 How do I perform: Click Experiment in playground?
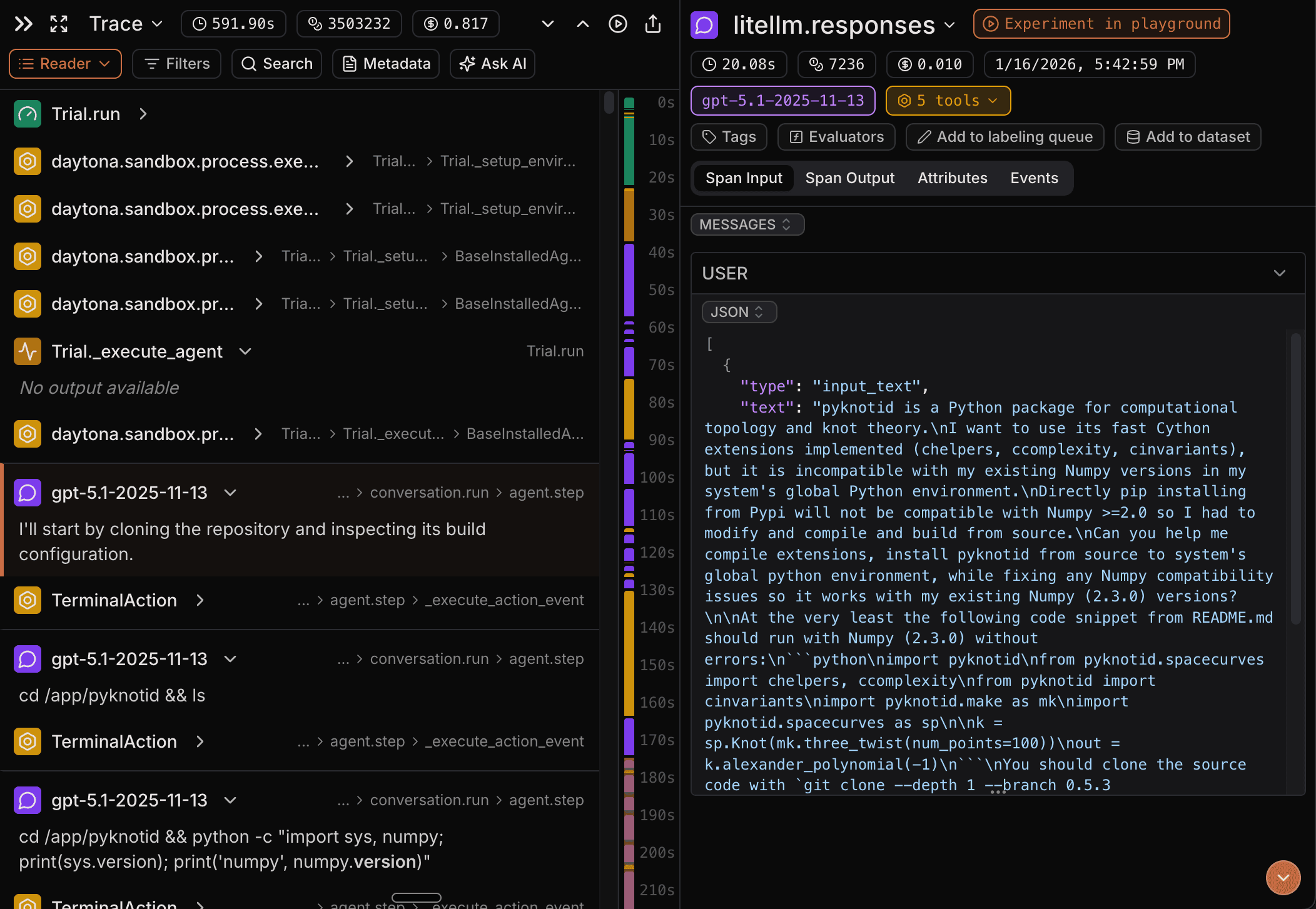click(x=1101, y=23)
